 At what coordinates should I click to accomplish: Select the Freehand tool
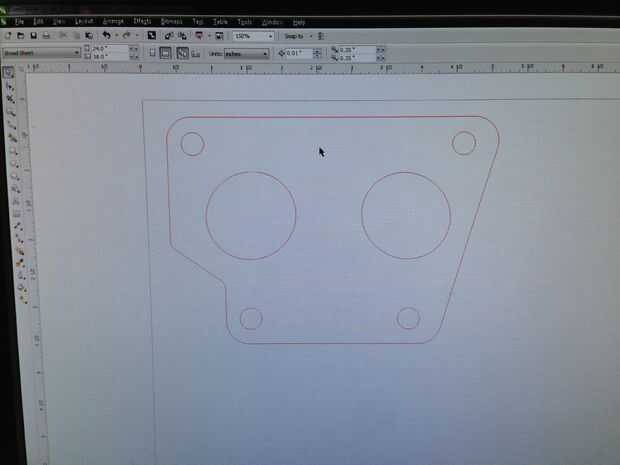[12, 125]
